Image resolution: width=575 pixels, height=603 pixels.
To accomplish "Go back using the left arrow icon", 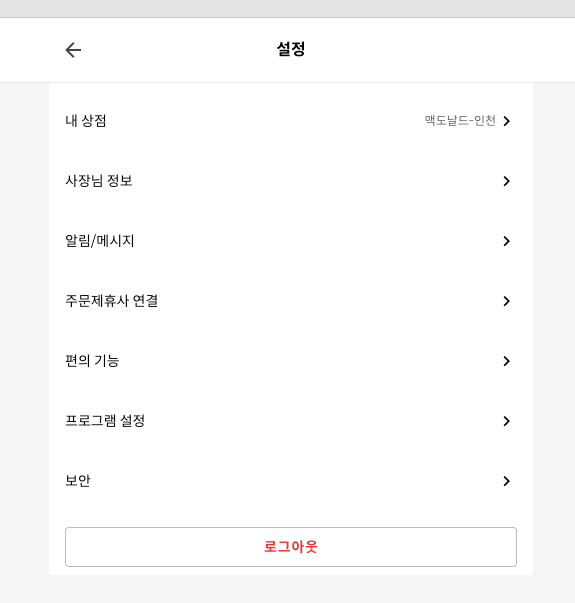I will click(x=73, y=50).
